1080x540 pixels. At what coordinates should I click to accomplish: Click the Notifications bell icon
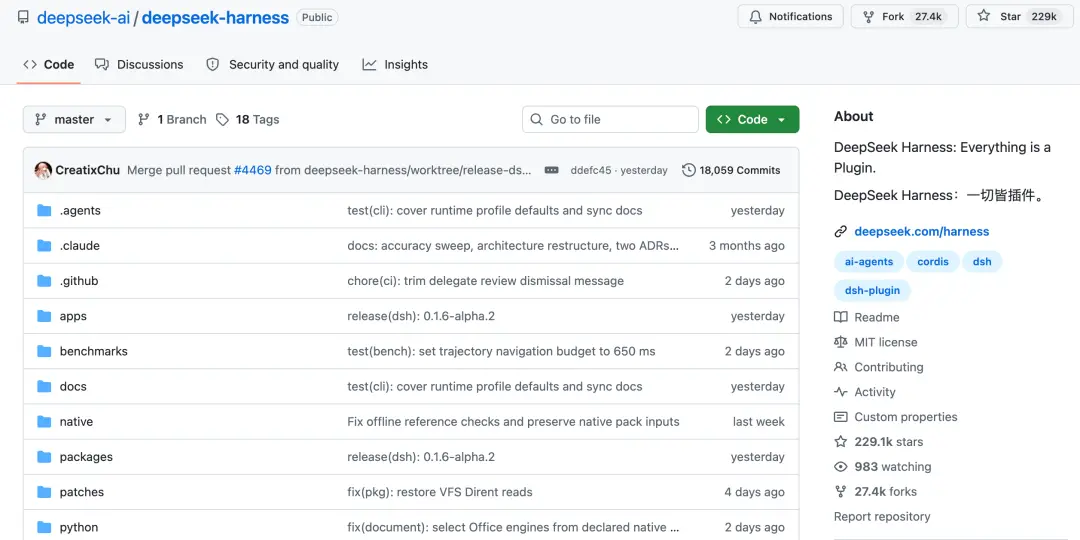756,17
